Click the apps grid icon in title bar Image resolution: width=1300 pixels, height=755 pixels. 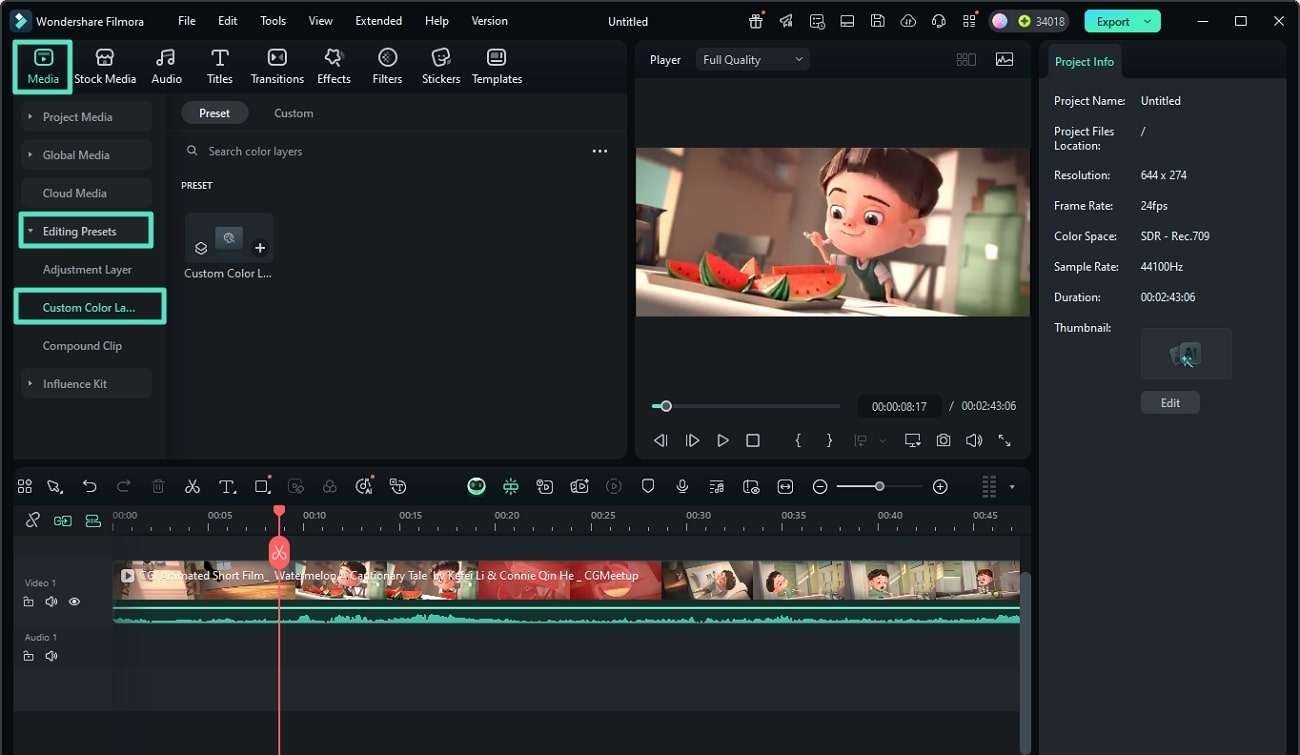(x=969, y=21)
